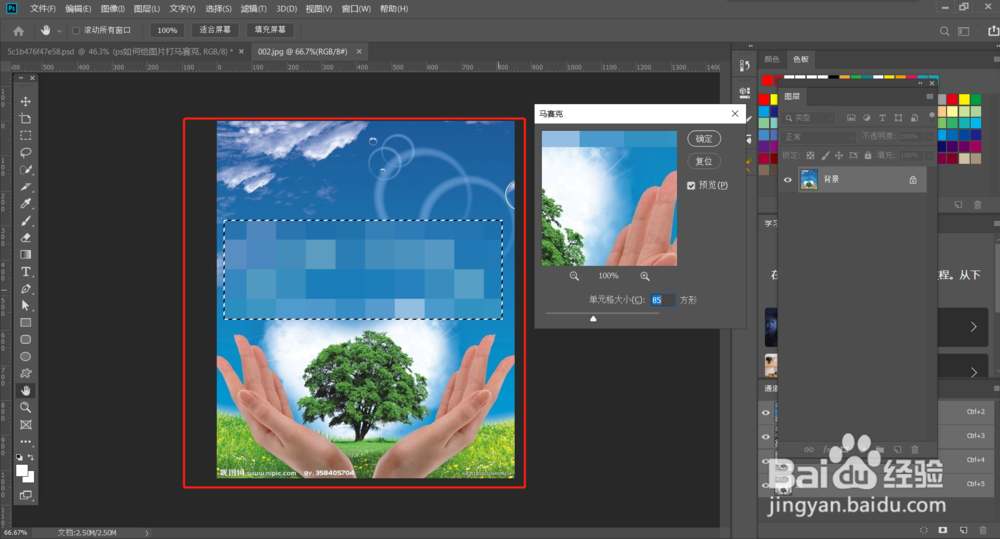
Task: Lock all layer attributes padlock
Action: pyautogui.click(x=867, y=155)
